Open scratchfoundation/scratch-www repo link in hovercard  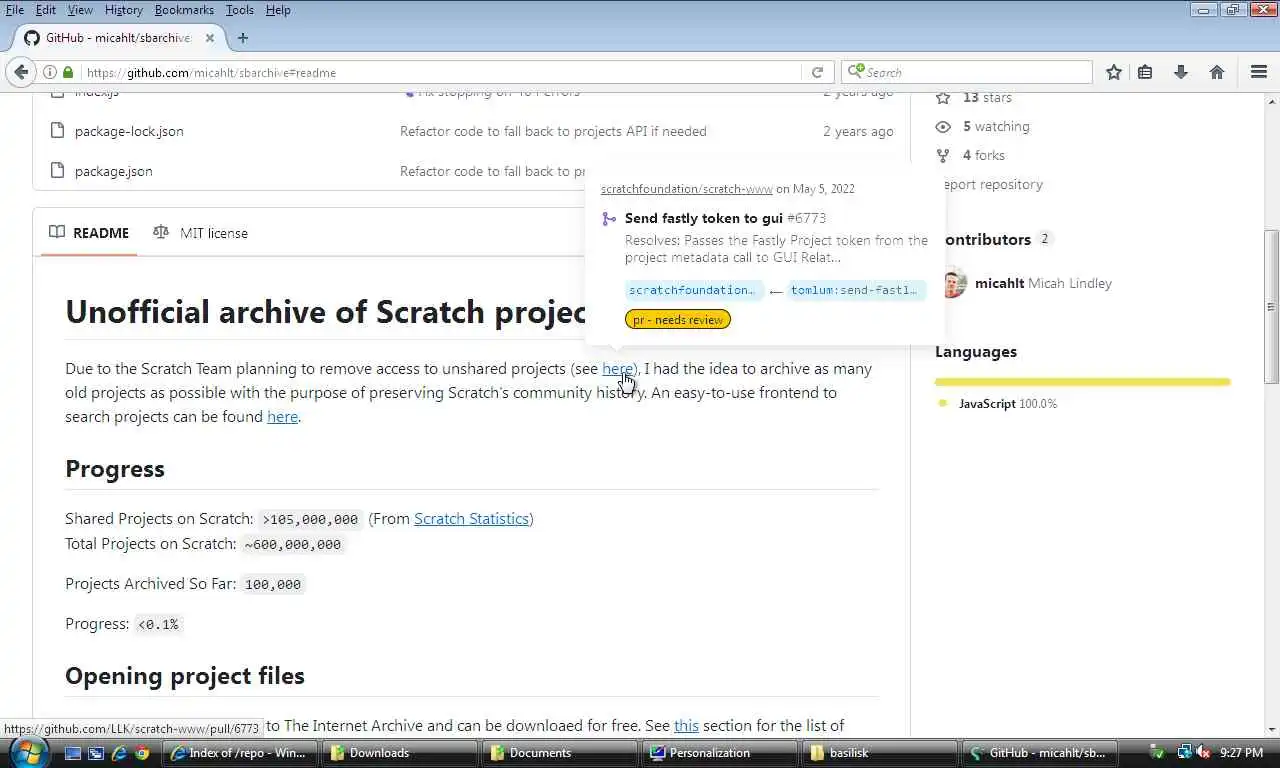(x=686, y=189)
